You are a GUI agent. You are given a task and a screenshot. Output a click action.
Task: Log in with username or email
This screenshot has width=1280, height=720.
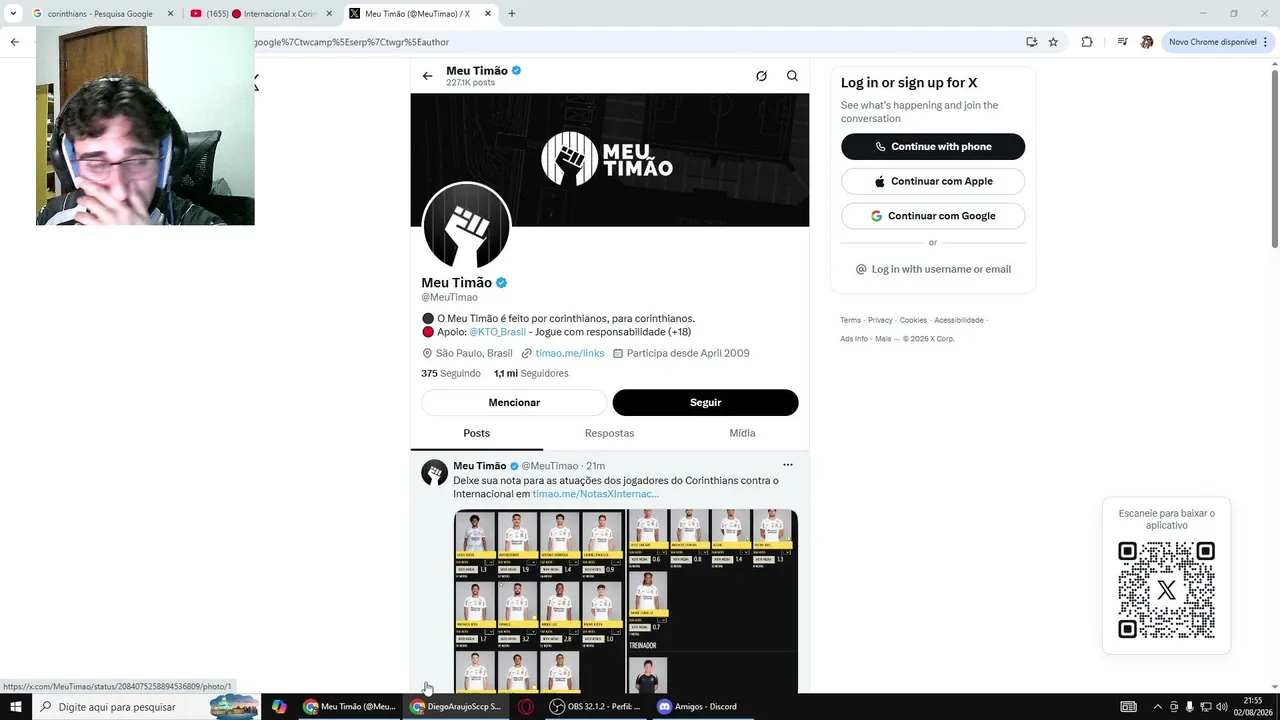coord(933,269)
